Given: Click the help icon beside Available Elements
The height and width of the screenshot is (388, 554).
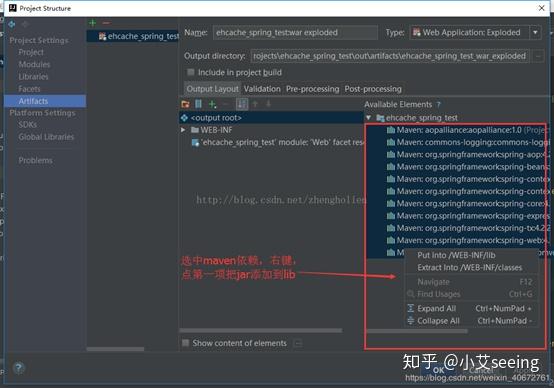Looking at the screenshot, I should (438, 105).
